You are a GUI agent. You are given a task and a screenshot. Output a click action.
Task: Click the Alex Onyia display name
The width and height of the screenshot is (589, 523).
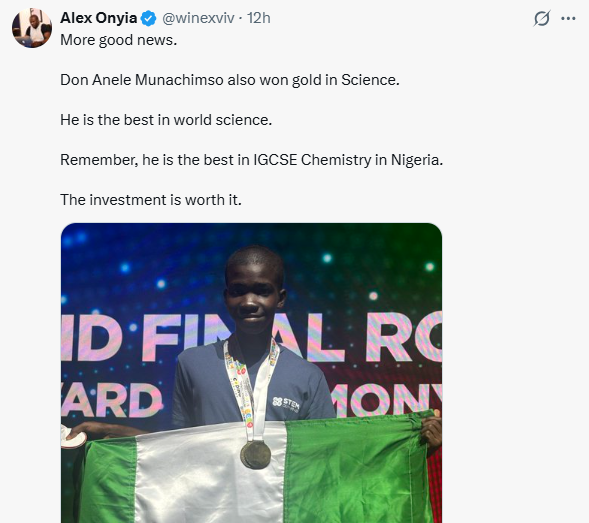coord(99,18)
